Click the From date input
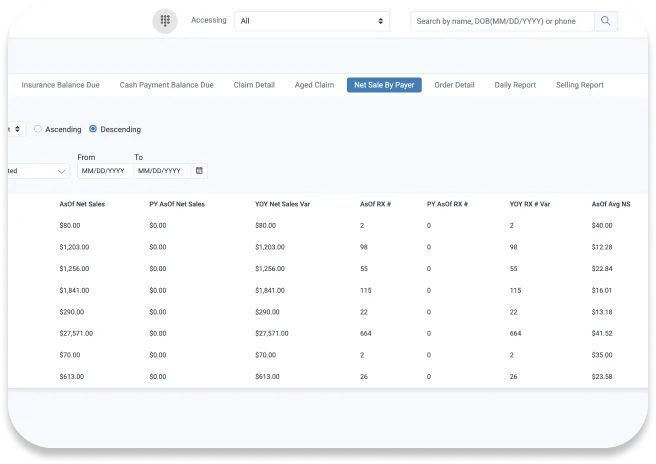The height and width of the screenshot is (464, 656). [105, 171]
